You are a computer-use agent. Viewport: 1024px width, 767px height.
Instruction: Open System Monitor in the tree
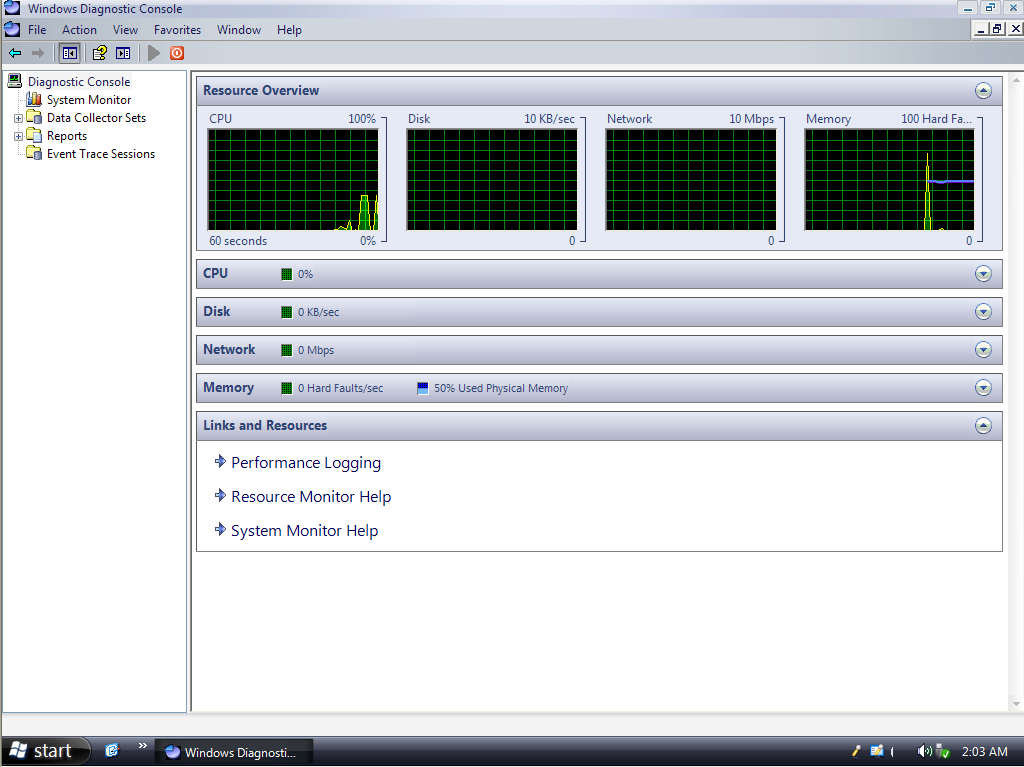(x=89, y=100)
